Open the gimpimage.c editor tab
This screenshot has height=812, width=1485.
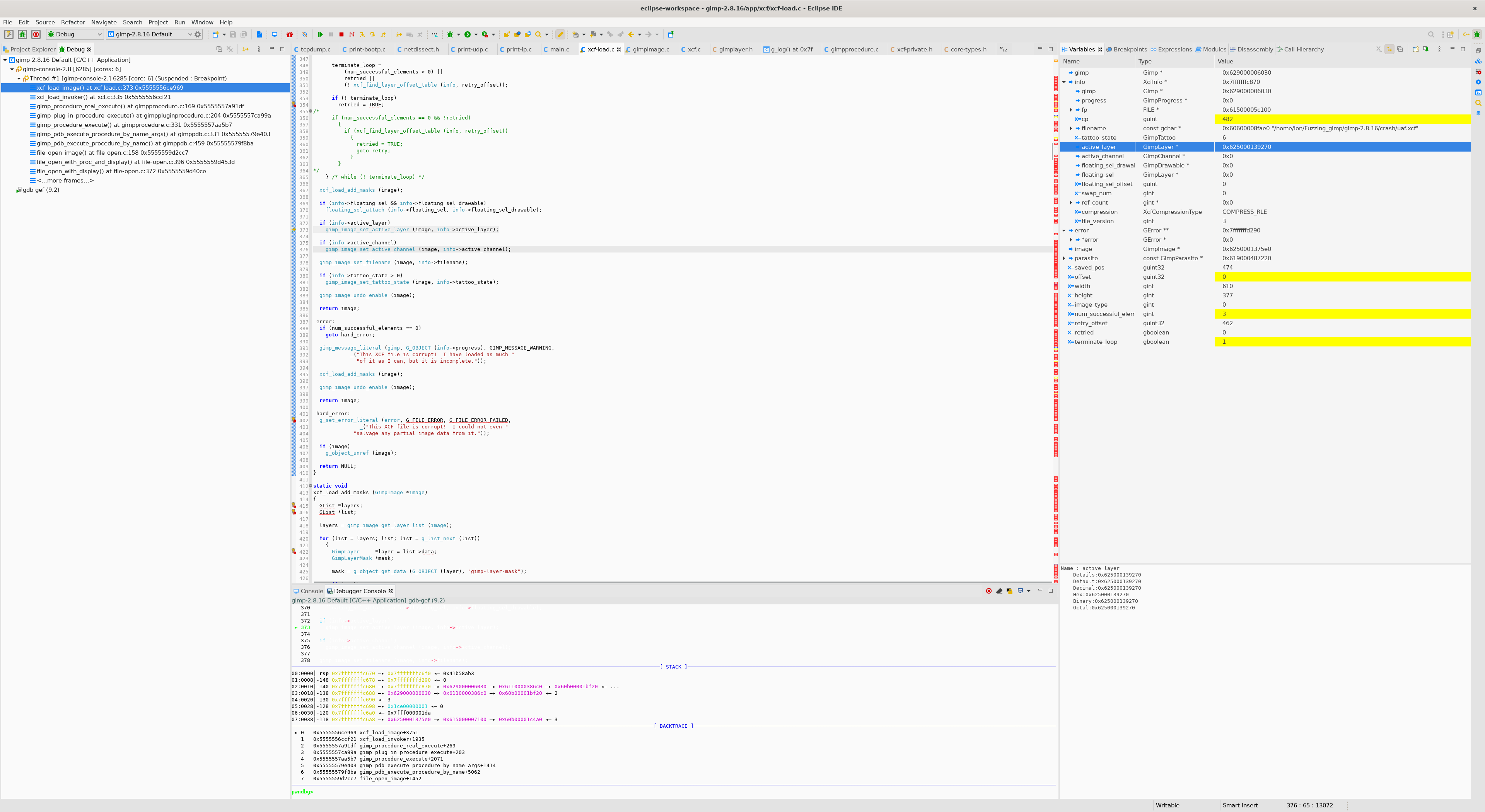tap(651, 49)
